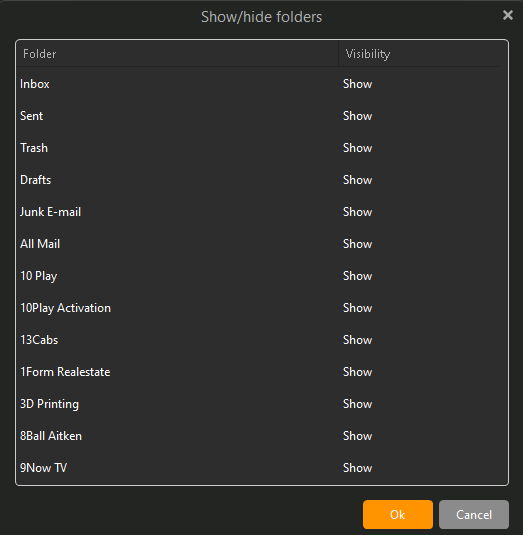The width and height of the screenshot is (523, 535).
Task: Open visibility dropdown for All Mail
Action: tap(357, 244)
